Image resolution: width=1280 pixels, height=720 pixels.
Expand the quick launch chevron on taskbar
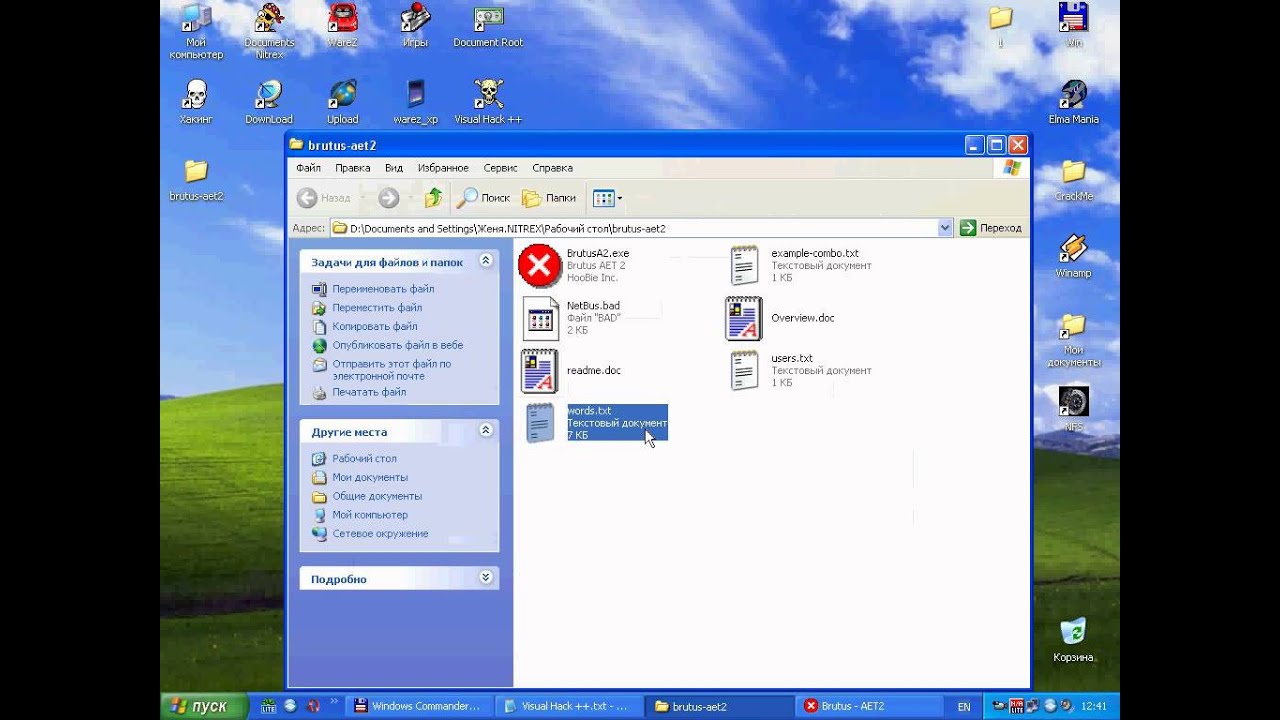(x=333, y=701)
